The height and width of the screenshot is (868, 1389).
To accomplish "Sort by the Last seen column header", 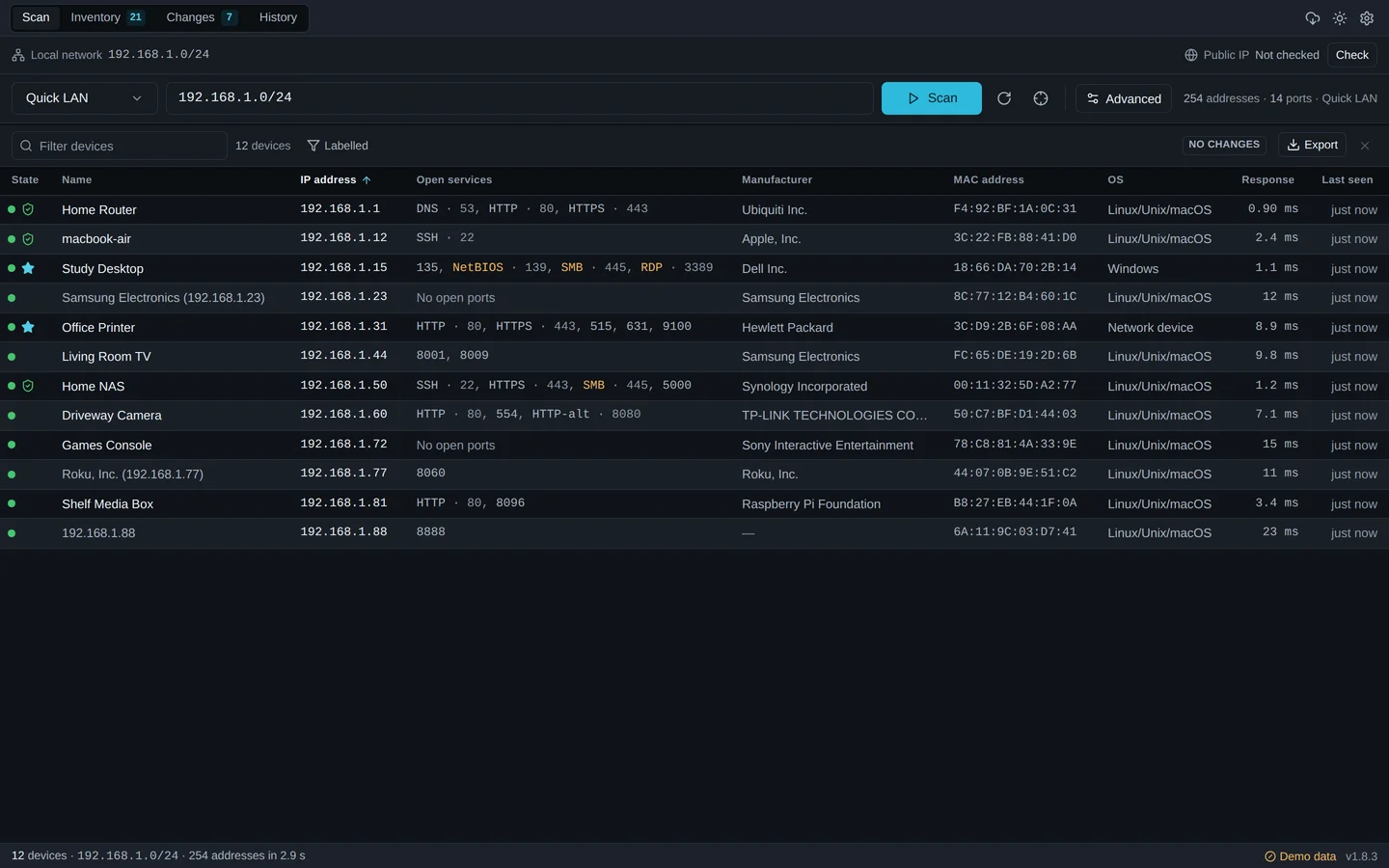I will [1348, 180].
